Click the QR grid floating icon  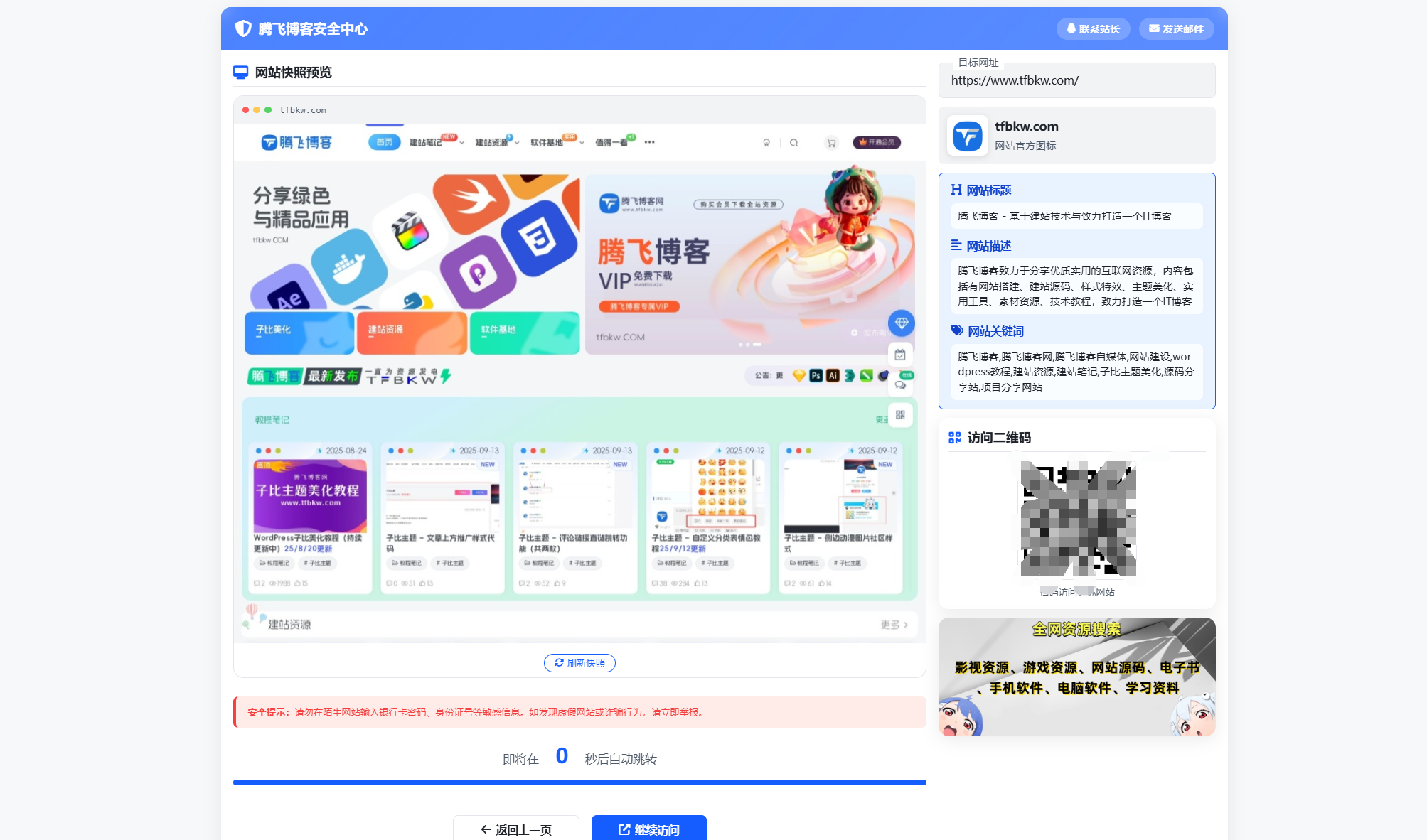(900, 415)
